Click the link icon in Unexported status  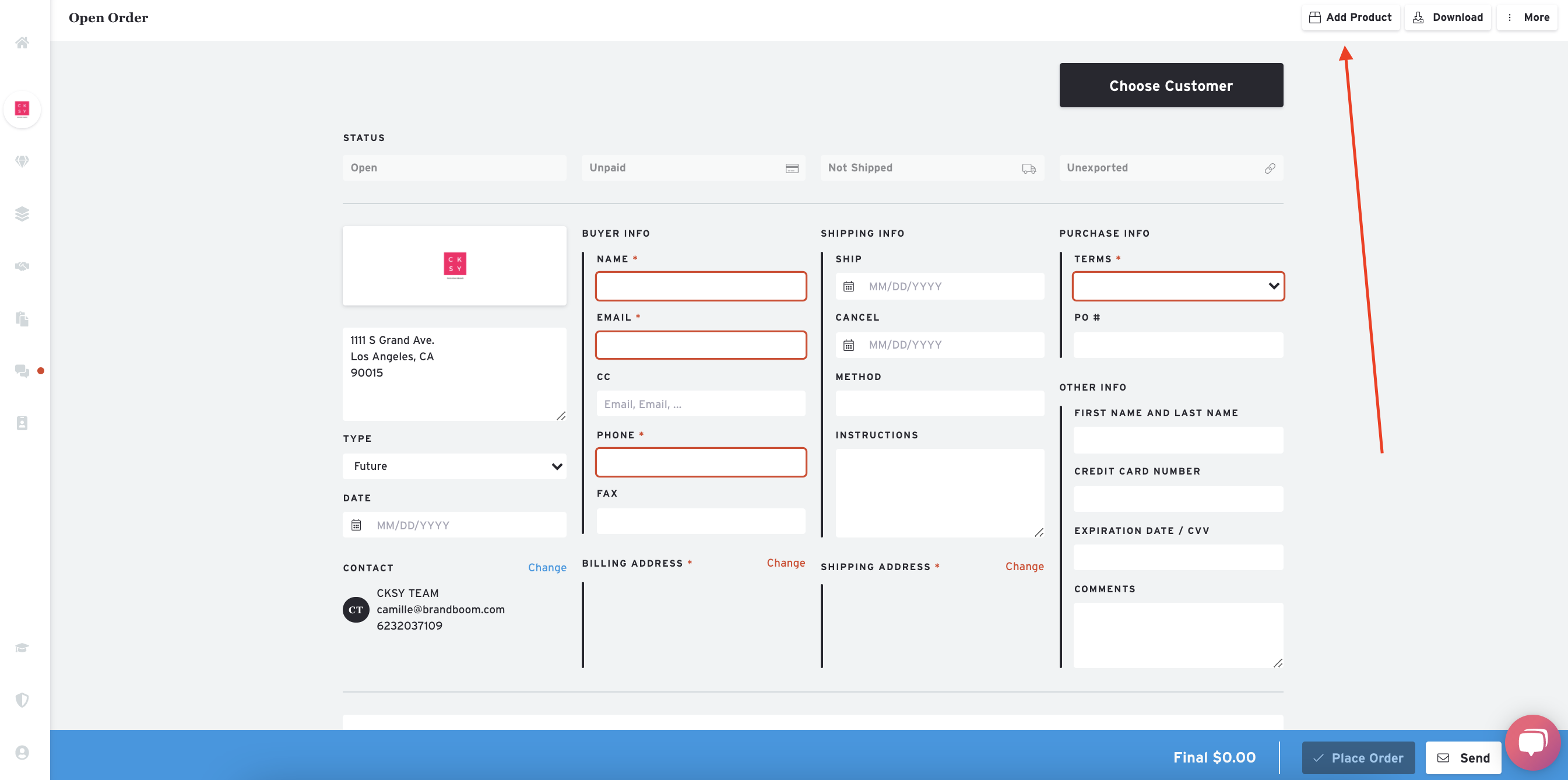pyautogui.click(x=1270, y=168)
